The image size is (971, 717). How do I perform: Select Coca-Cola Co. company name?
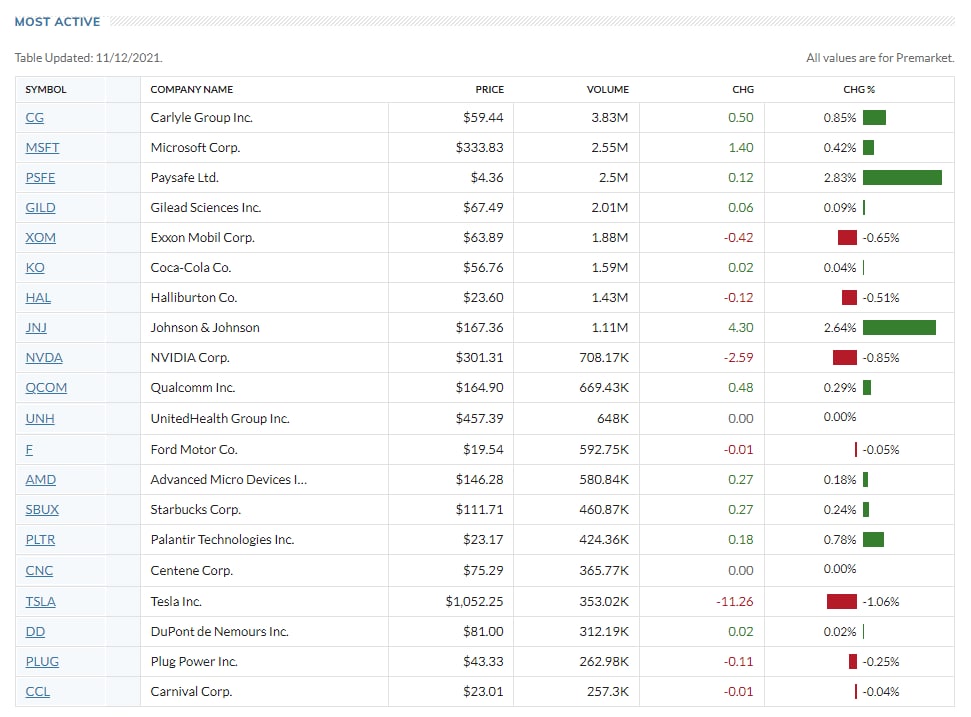click(x=191, y=267)
